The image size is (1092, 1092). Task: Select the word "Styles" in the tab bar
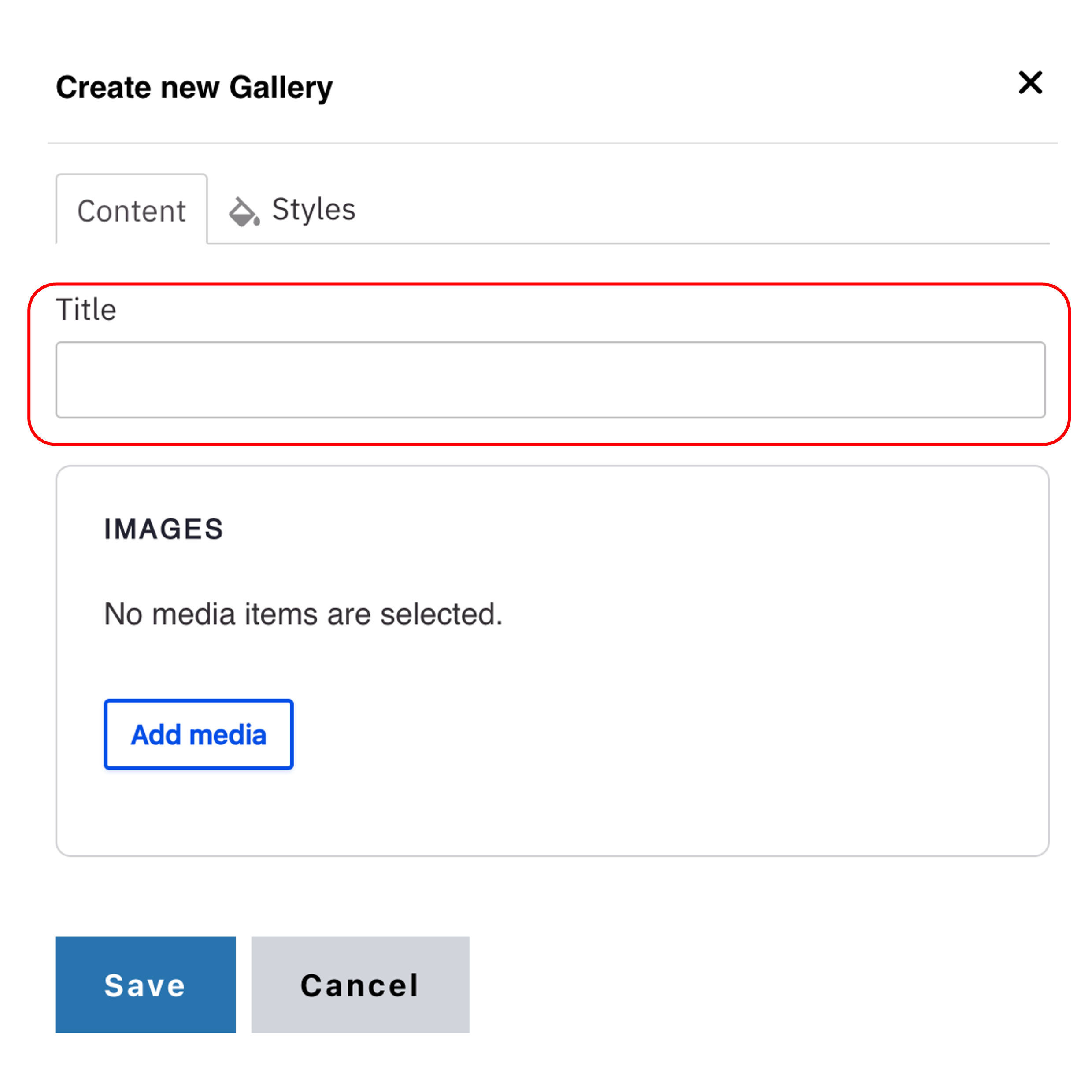pyautogui.click(x=314, y=210)
